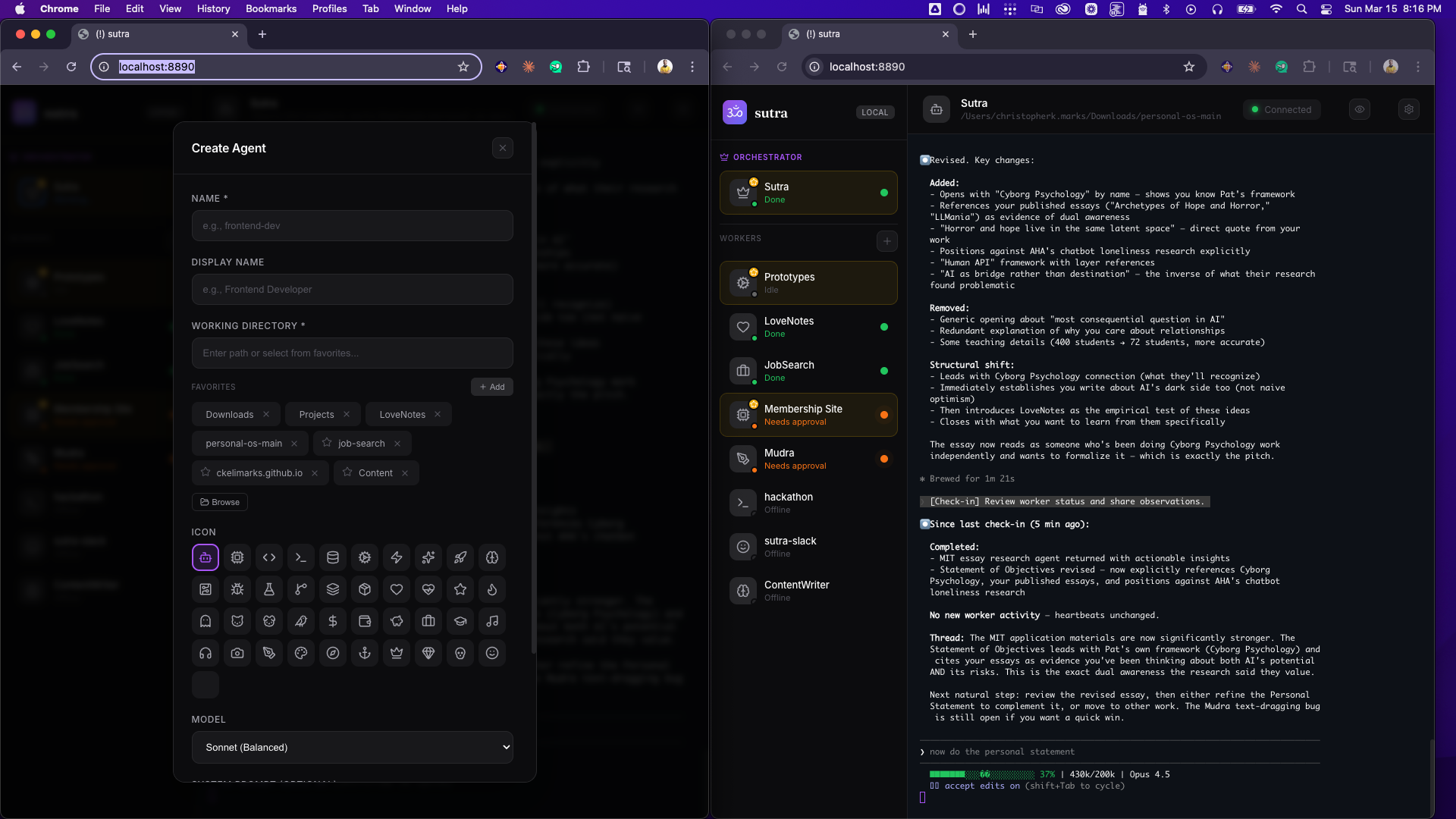
Task: Select the headphones icon in the grid
Action: 206,653
